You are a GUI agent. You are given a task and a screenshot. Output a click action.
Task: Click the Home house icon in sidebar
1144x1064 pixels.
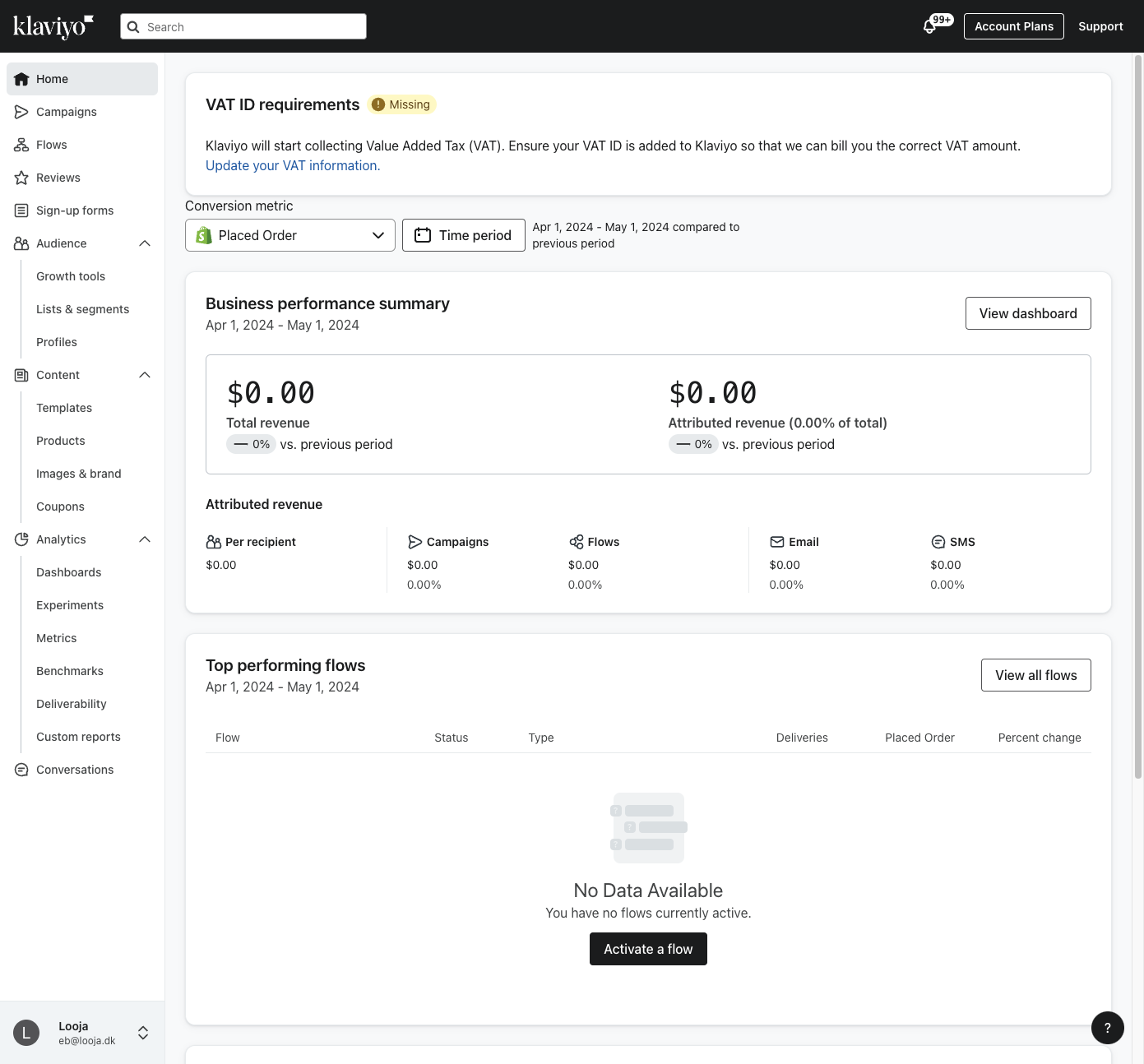tap(21, 79)
